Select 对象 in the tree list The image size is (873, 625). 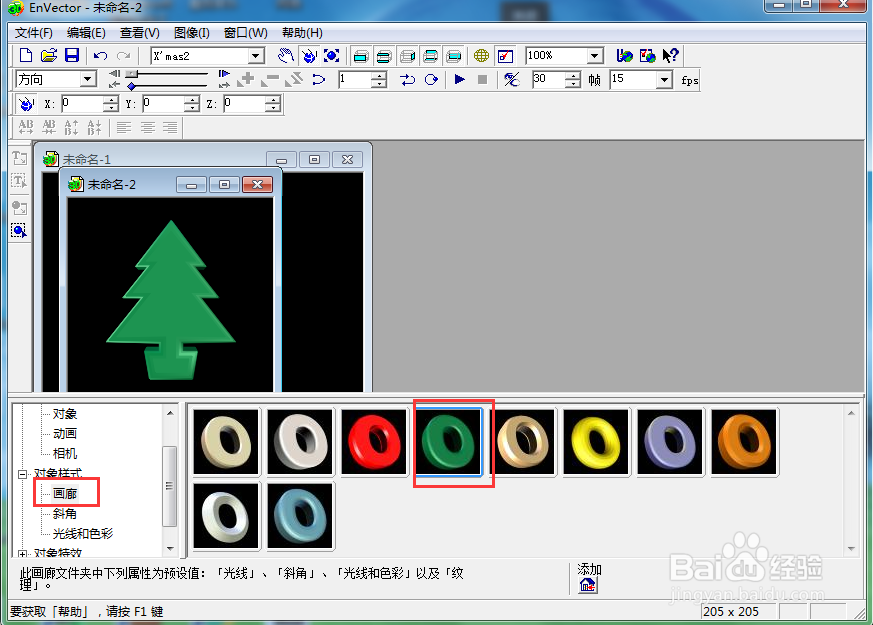coord(65,414)
